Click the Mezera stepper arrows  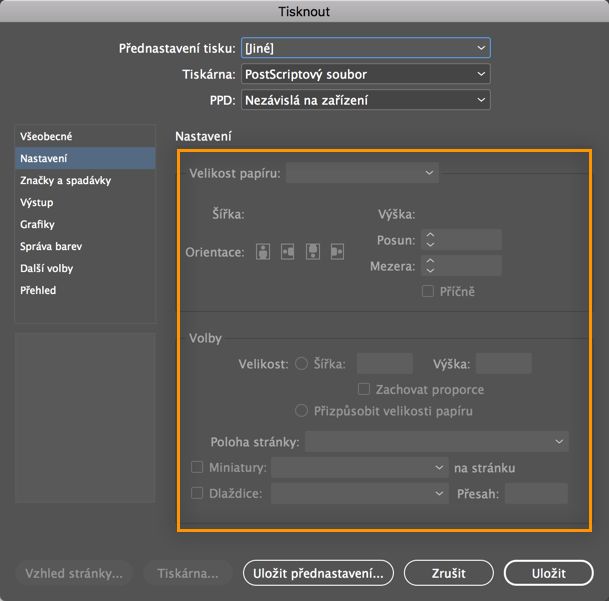[x=430, y=266]
